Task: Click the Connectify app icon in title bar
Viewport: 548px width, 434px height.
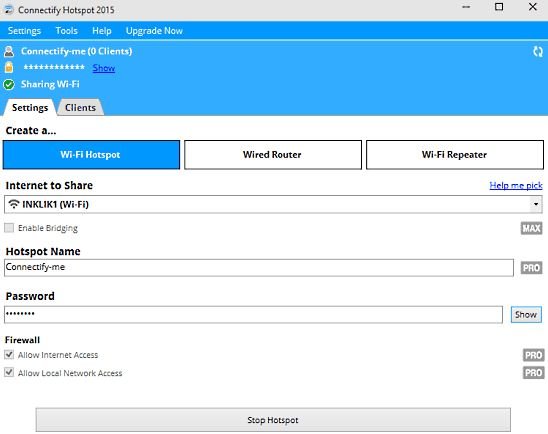Action: (x=9, y=10)
